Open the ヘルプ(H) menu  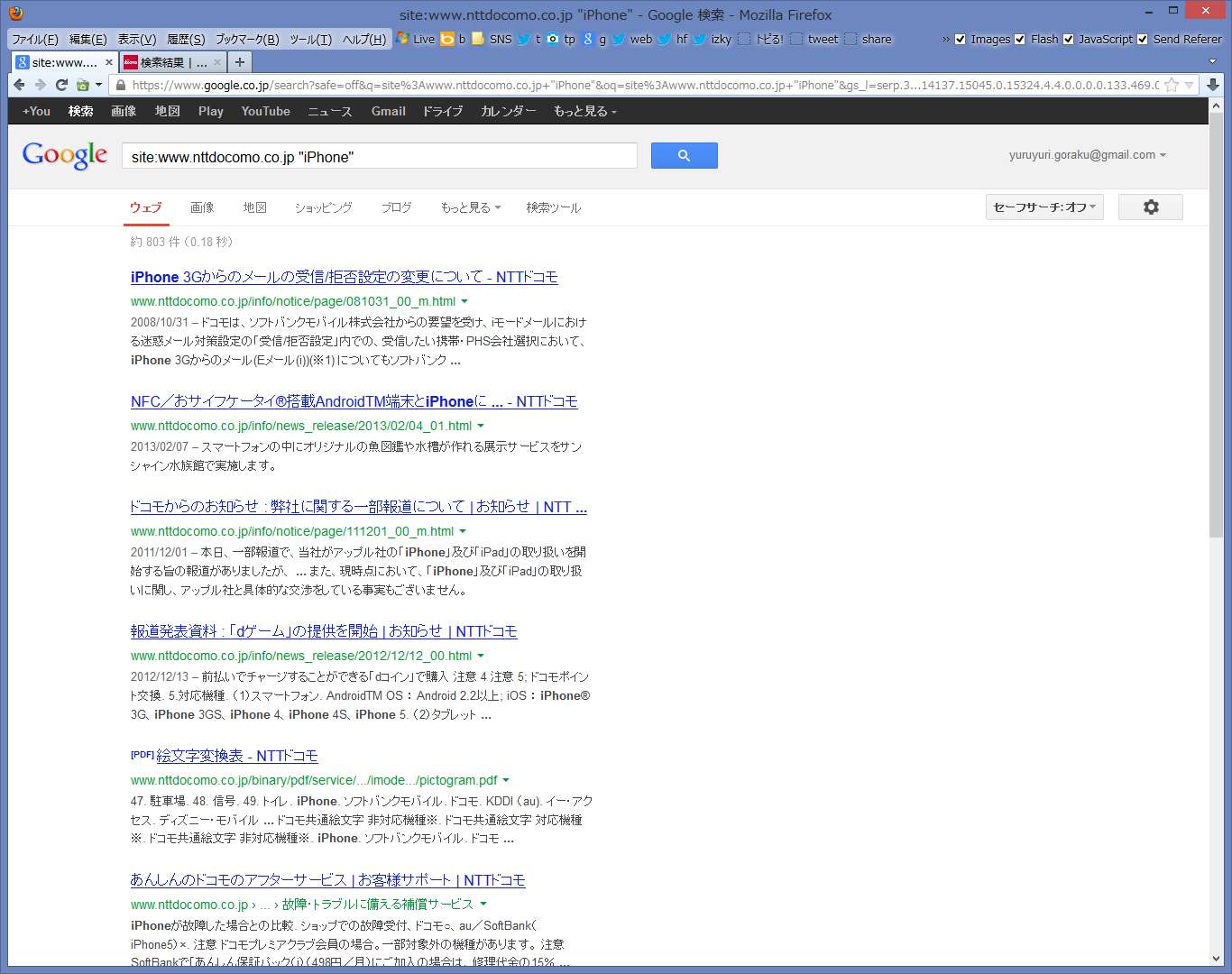pos(364,39)
